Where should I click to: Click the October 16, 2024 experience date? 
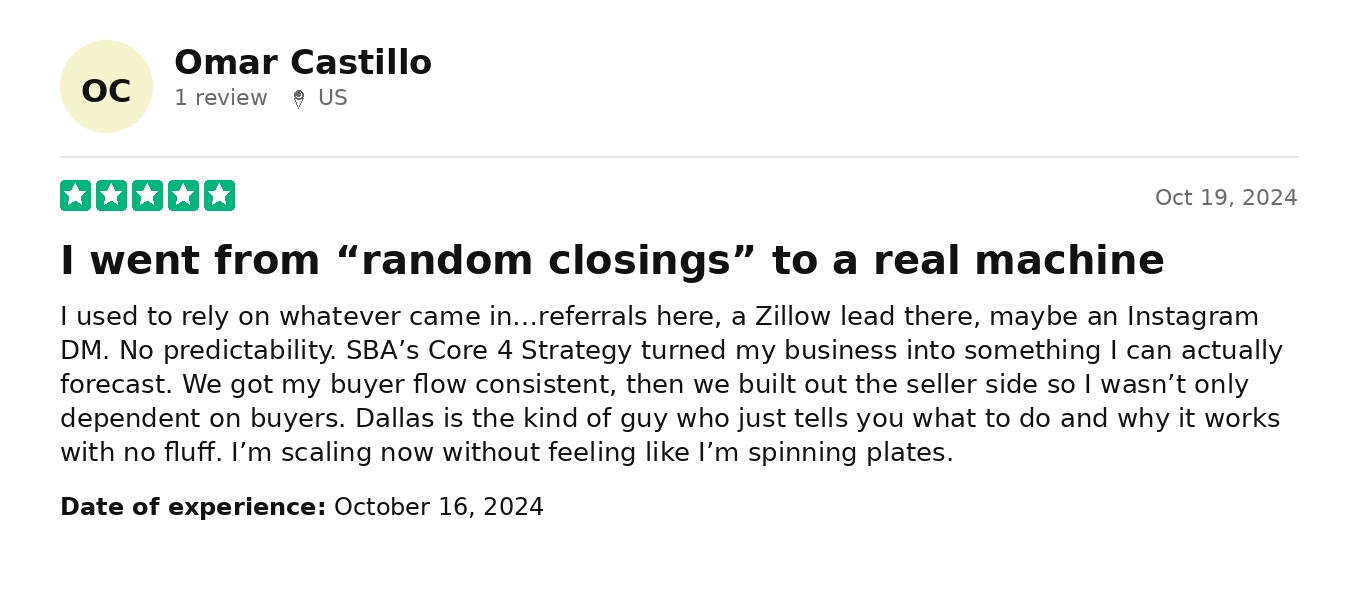tap(438, 507)
